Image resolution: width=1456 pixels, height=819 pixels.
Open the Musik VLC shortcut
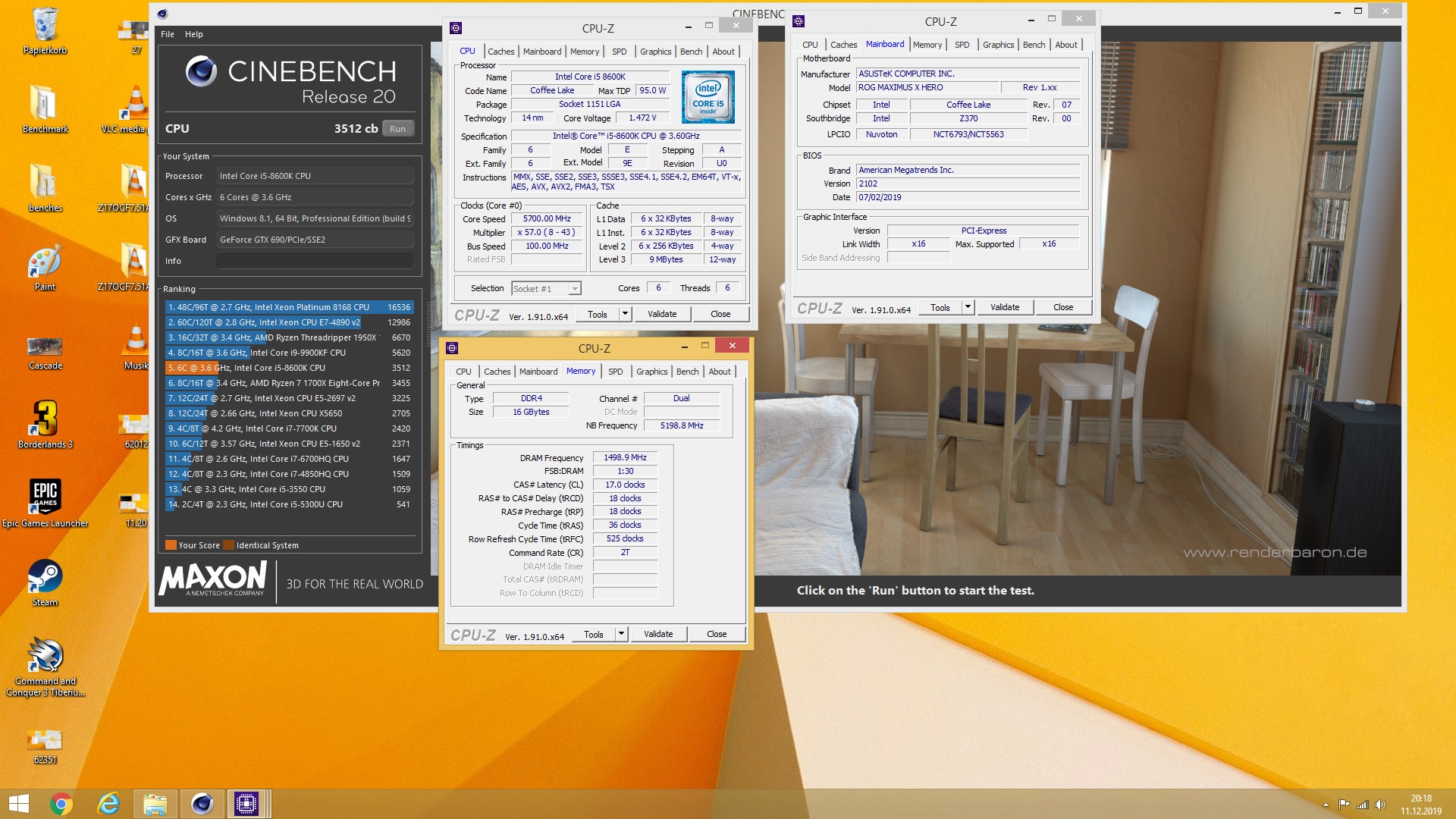pos(136,346)
